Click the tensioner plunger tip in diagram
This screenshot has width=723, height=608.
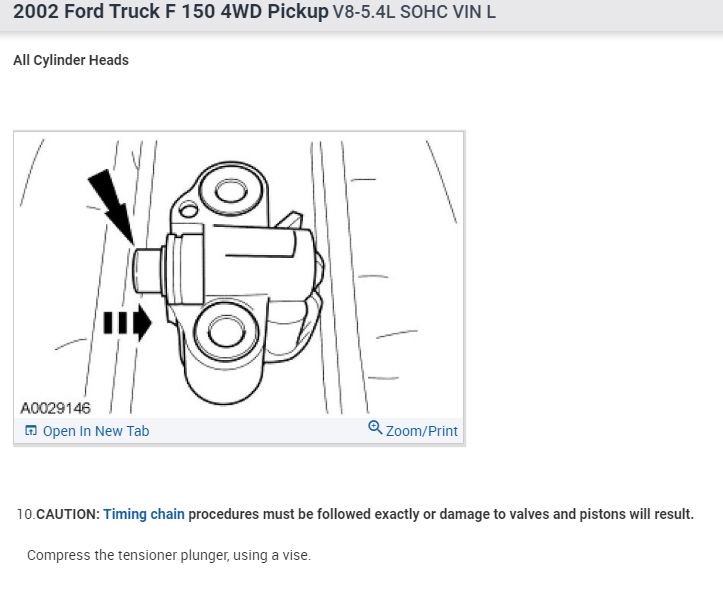148,270
